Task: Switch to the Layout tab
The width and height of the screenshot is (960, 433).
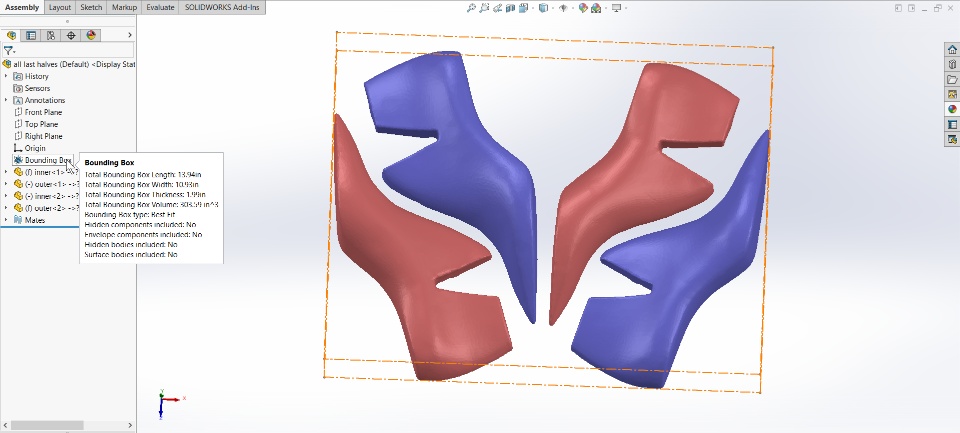Action: 60,7
